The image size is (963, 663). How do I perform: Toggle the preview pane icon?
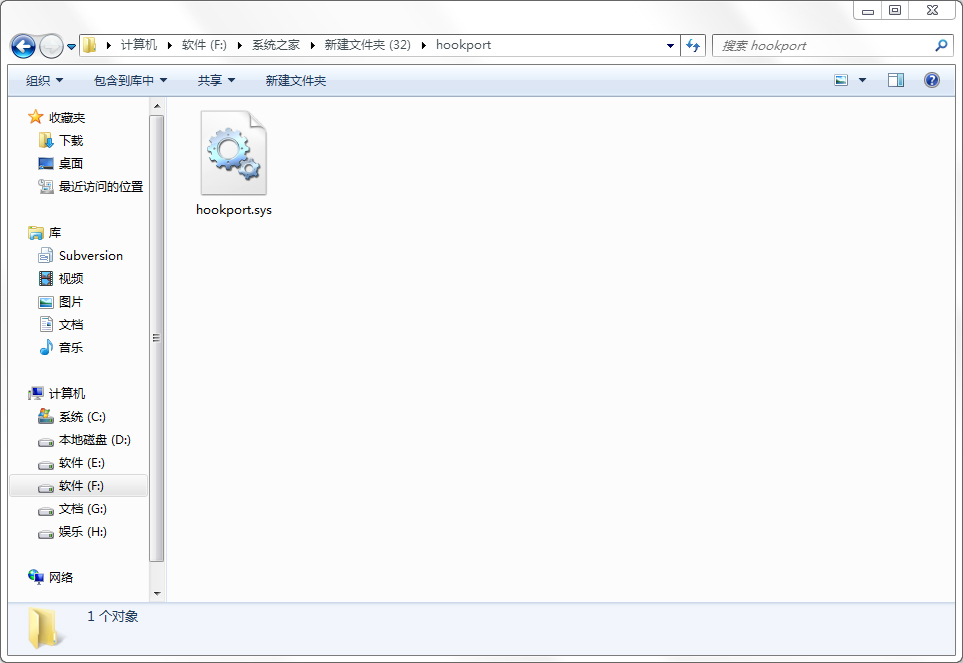point(896,80)
